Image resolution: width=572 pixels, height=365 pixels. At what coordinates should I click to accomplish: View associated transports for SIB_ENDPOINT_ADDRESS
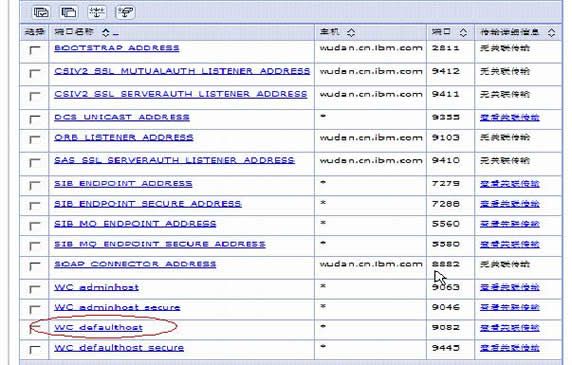point(510,184)
